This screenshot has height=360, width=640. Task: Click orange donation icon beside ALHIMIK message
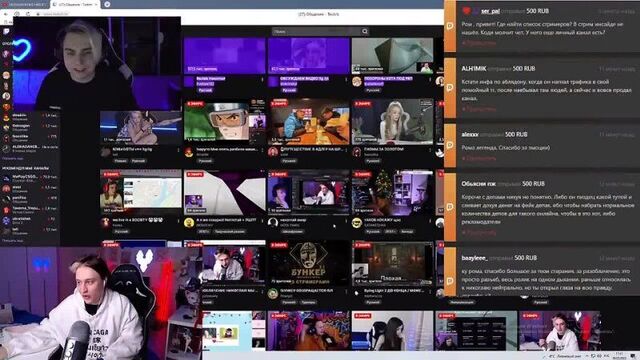(450, 87)
